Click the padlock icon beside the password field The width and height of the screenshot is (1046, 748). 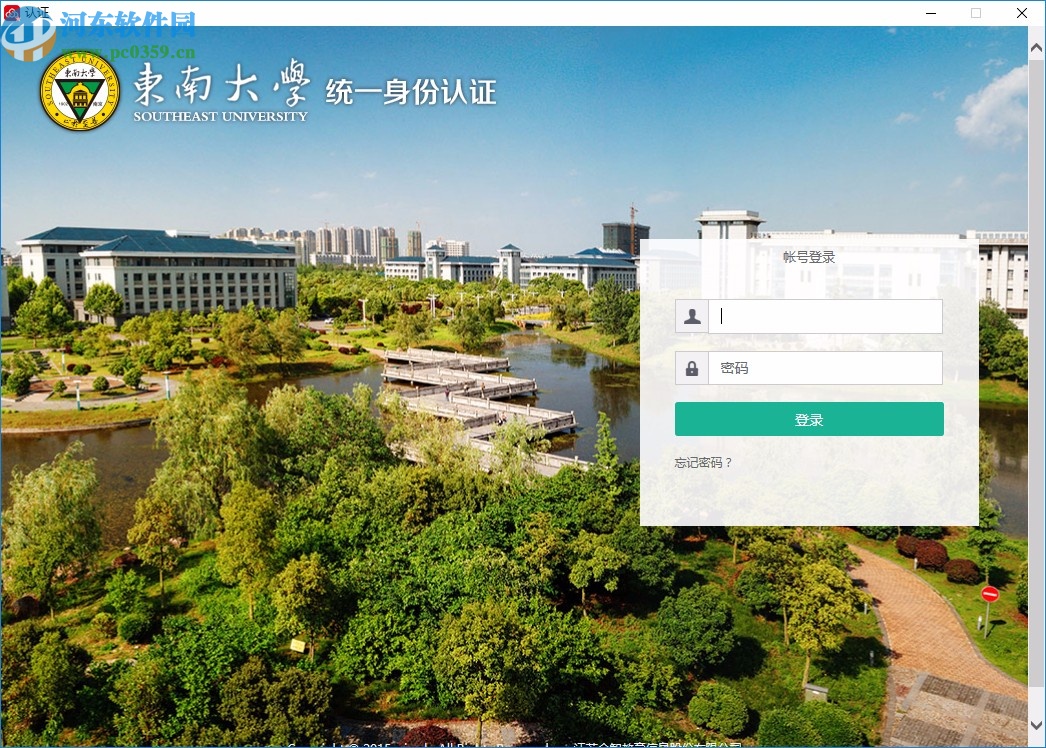691,367
